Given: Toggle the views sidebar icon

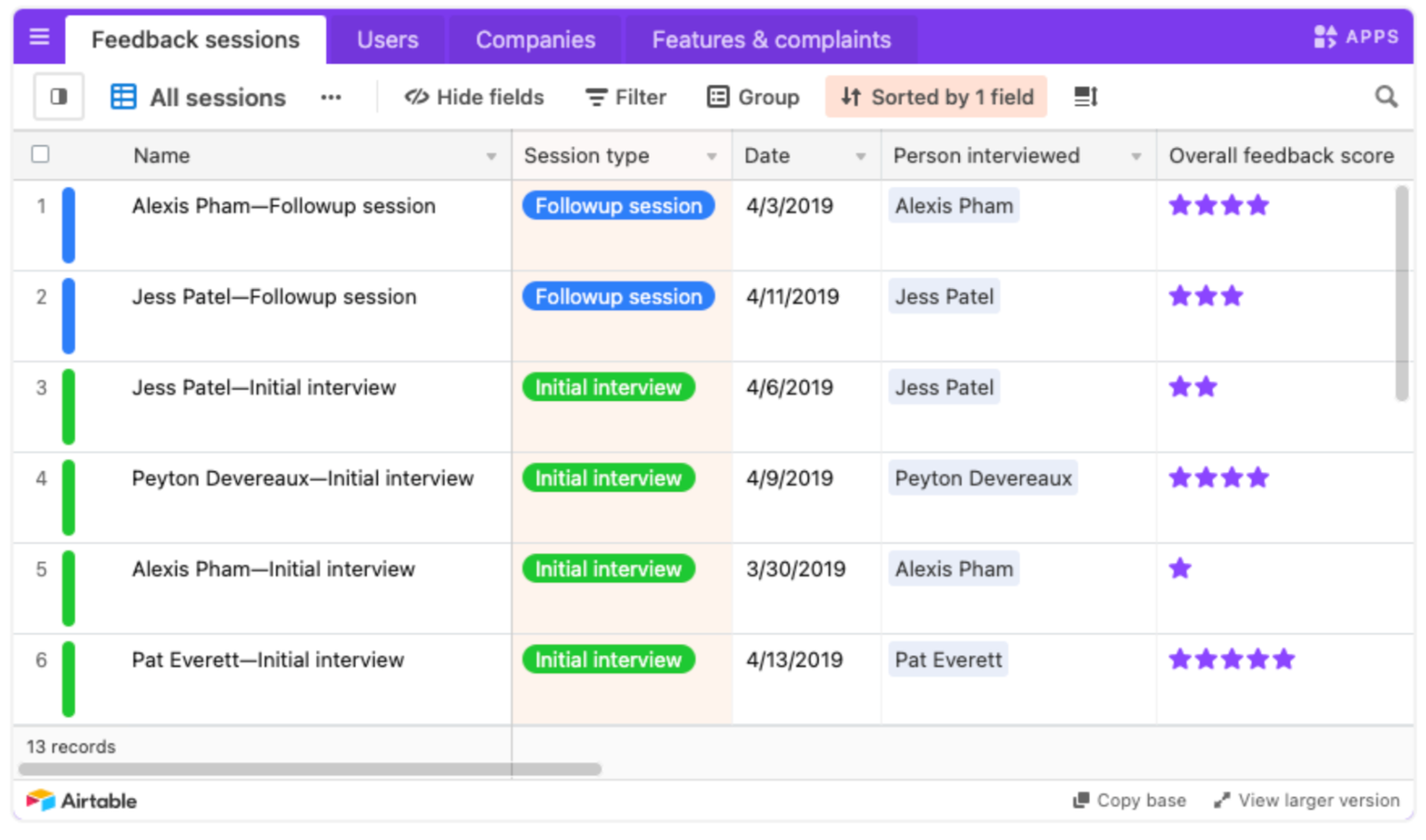Looking at the screenshot, I should click(59, 96).
